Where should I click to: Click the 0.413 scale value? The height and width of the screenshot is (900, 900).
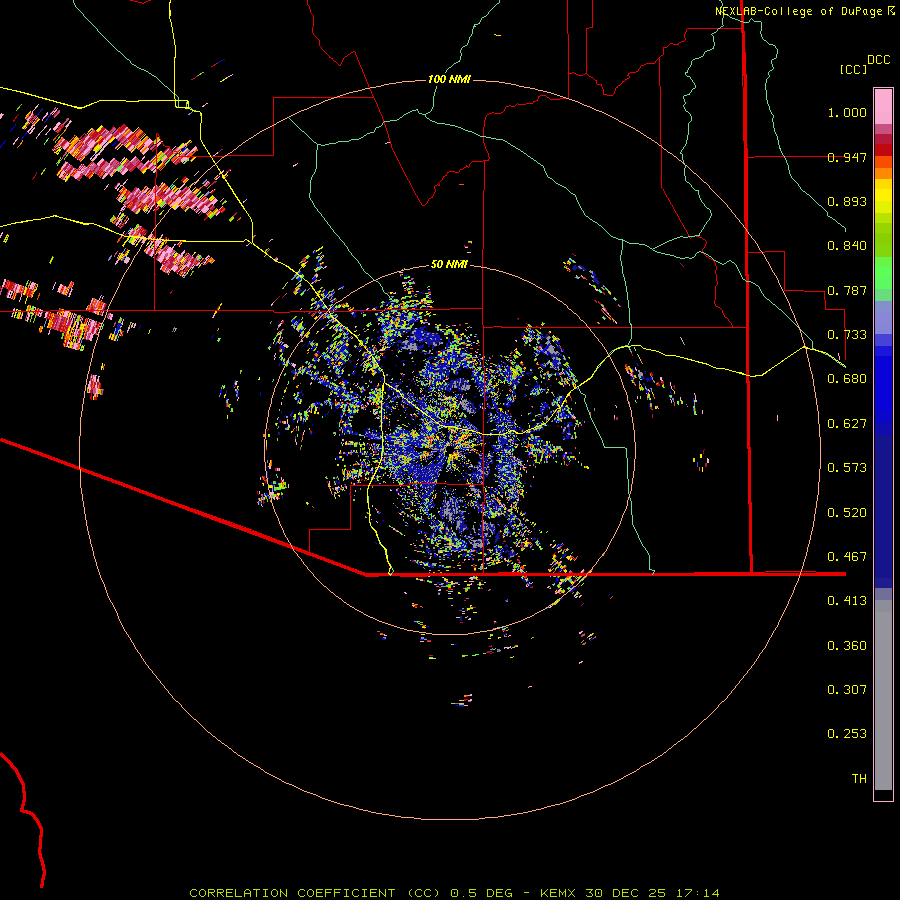point(847,601)
